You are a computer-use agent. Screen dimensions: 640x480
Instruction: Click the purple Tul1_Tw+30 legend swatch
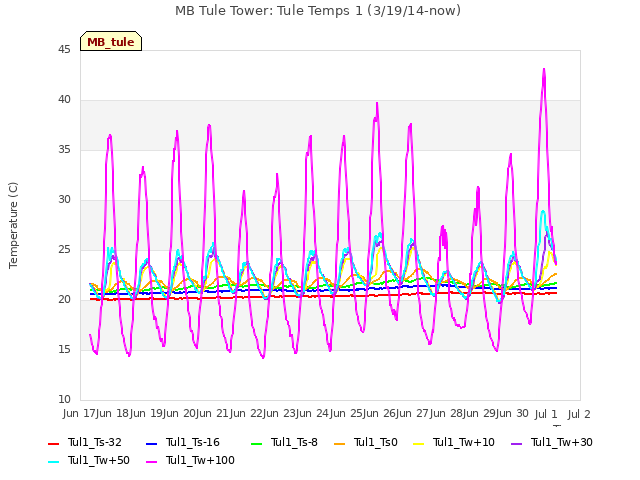[516, 443]
